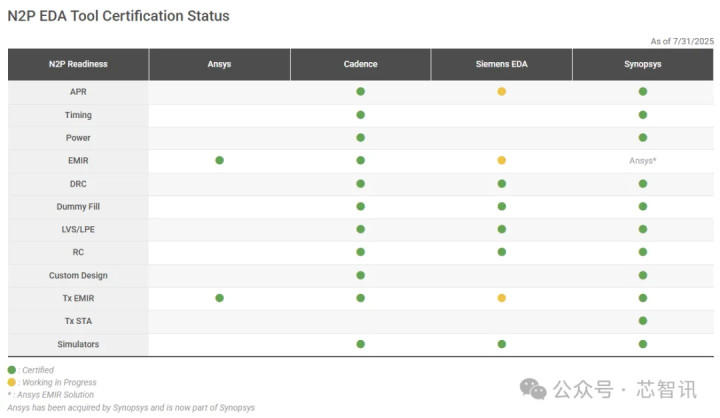Click the Dummy Fill row label

coord(78,206)
